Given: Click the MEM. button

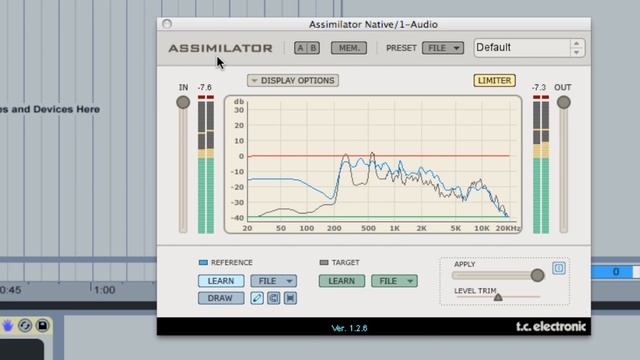Looking at the screenshot, I should [x=349, y=48].
